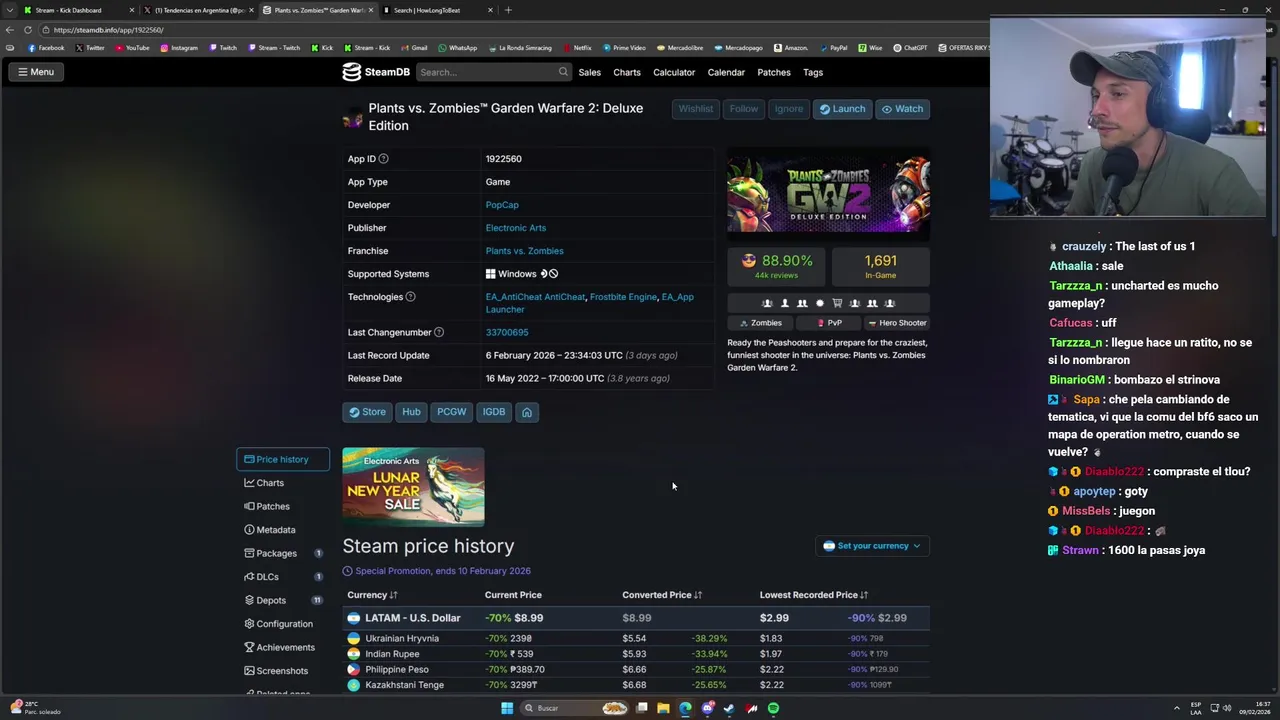
Task: Open the PopCap developer link
Action: [502, 205]
